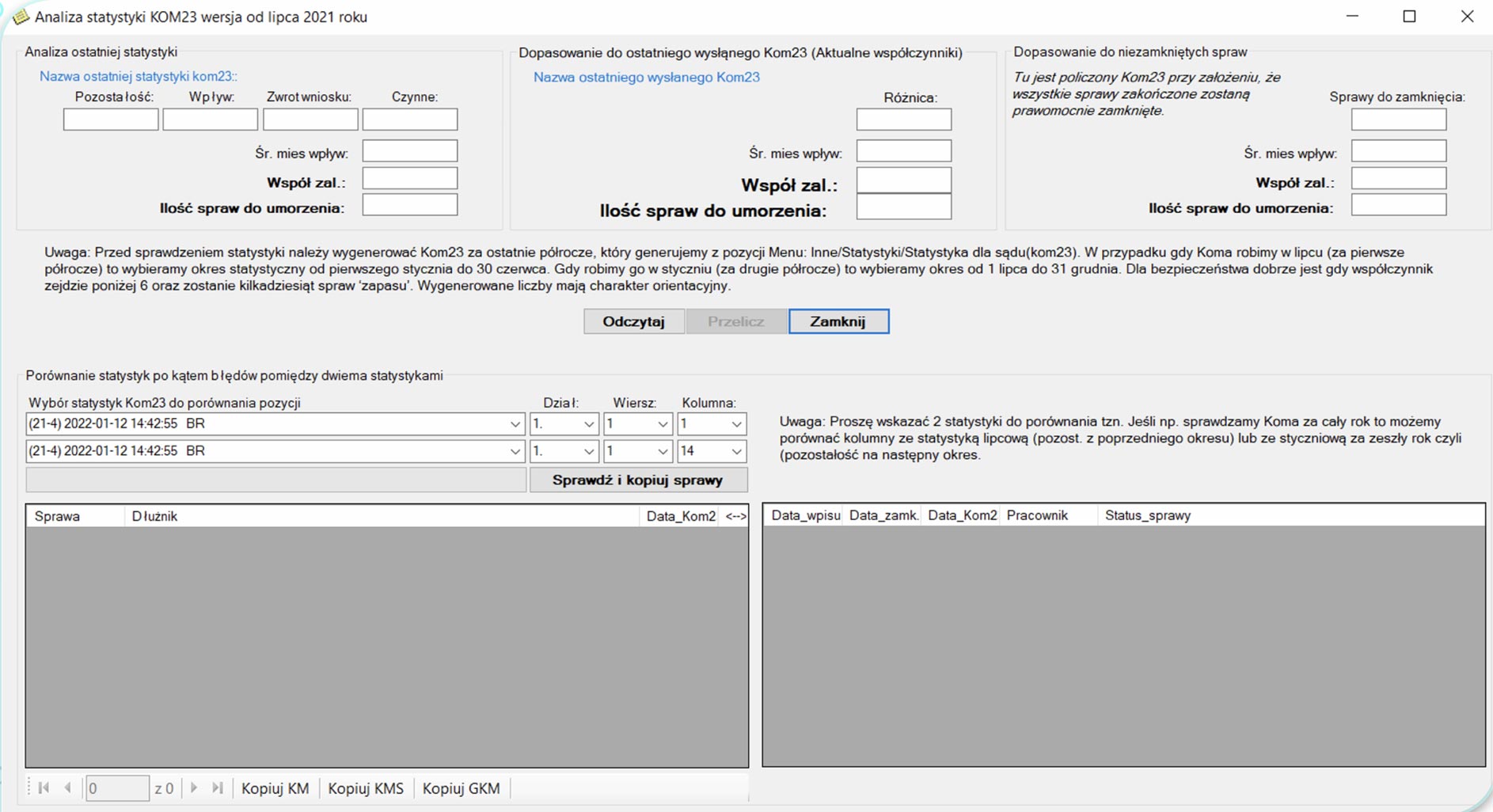Click the record position field in navigator

pos(117,788)
